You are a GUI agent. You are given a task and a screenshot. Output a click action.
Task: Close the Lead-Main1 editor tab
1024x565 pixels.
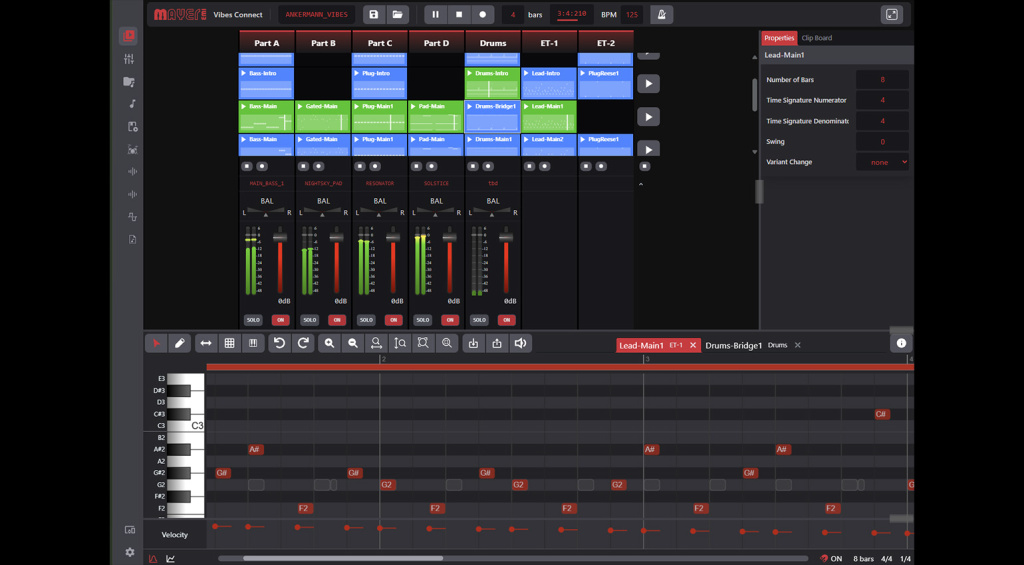coord(693,345)
